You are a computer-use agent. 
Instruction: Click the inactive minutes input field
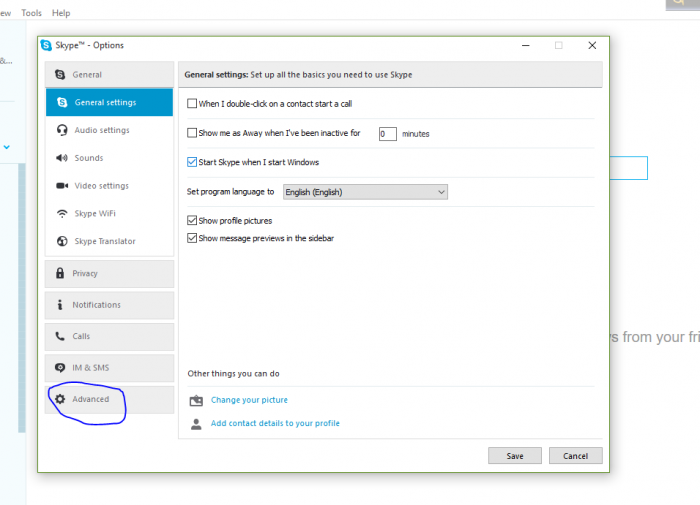(x=388, y=134)
